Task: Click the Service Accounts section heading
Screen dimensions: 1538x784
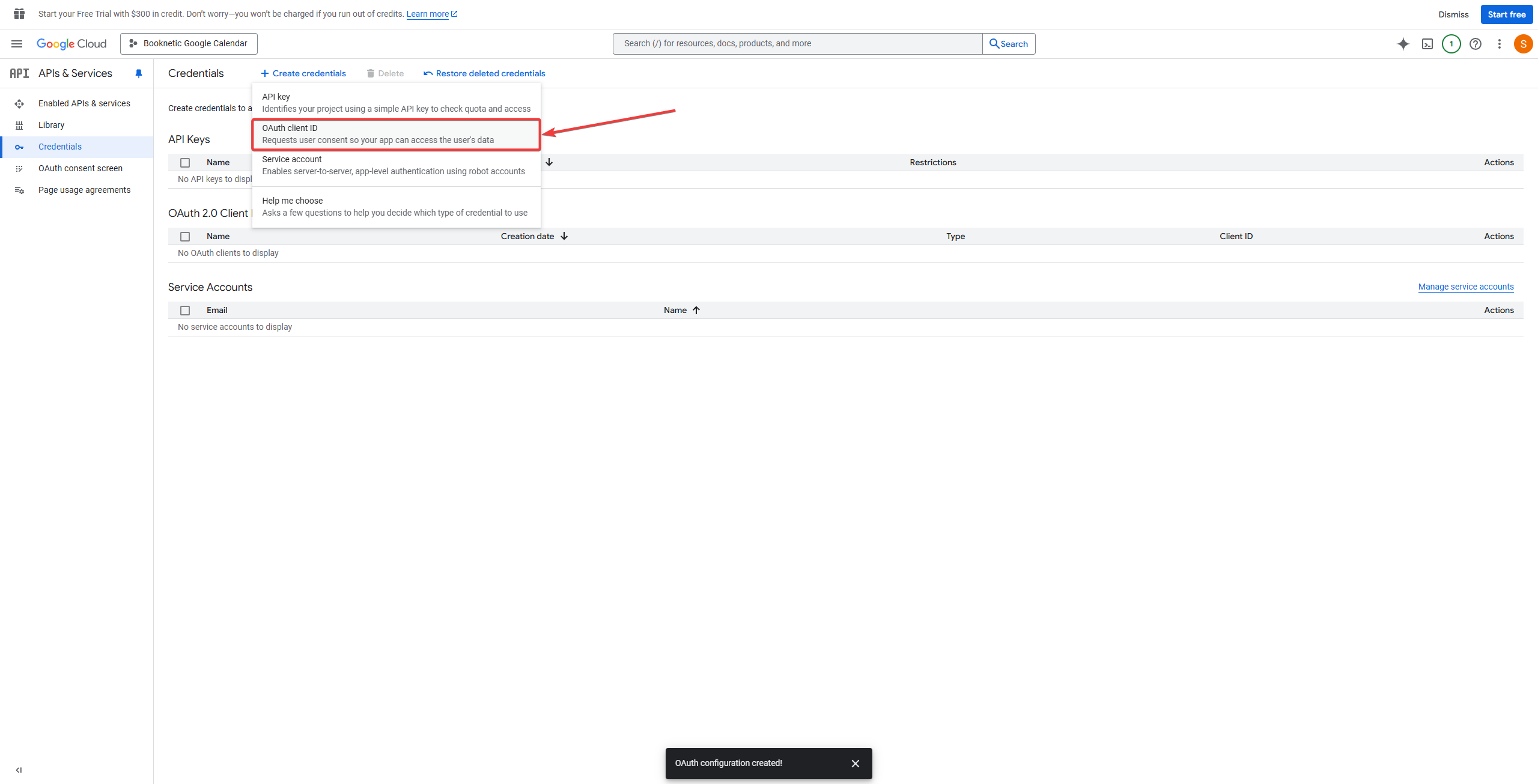Action: (210, 287)
